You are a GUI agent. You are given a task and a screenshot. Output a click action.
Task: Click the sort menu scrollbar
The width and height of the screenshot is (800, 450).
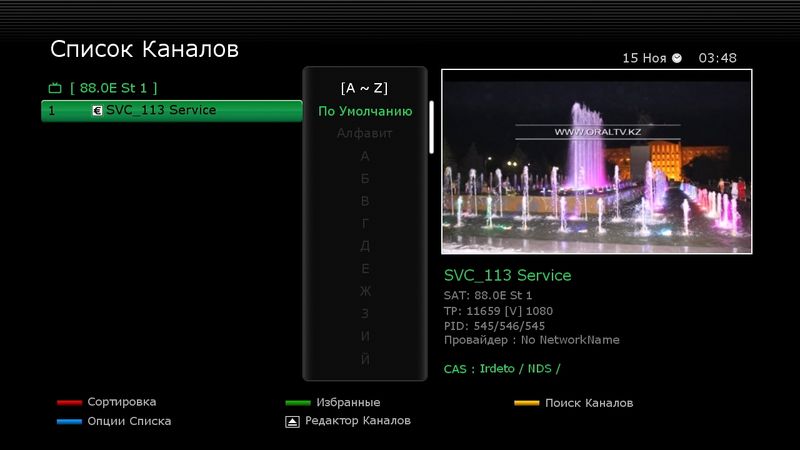click(x=432, y=127)
